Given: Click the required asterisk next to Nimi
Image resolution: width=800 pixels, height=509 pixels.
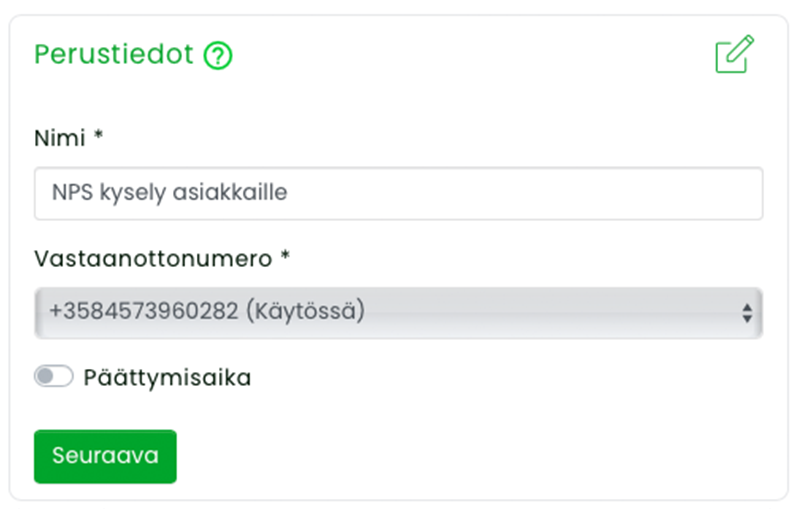Looking at the screenshot, I should [98, 135].
